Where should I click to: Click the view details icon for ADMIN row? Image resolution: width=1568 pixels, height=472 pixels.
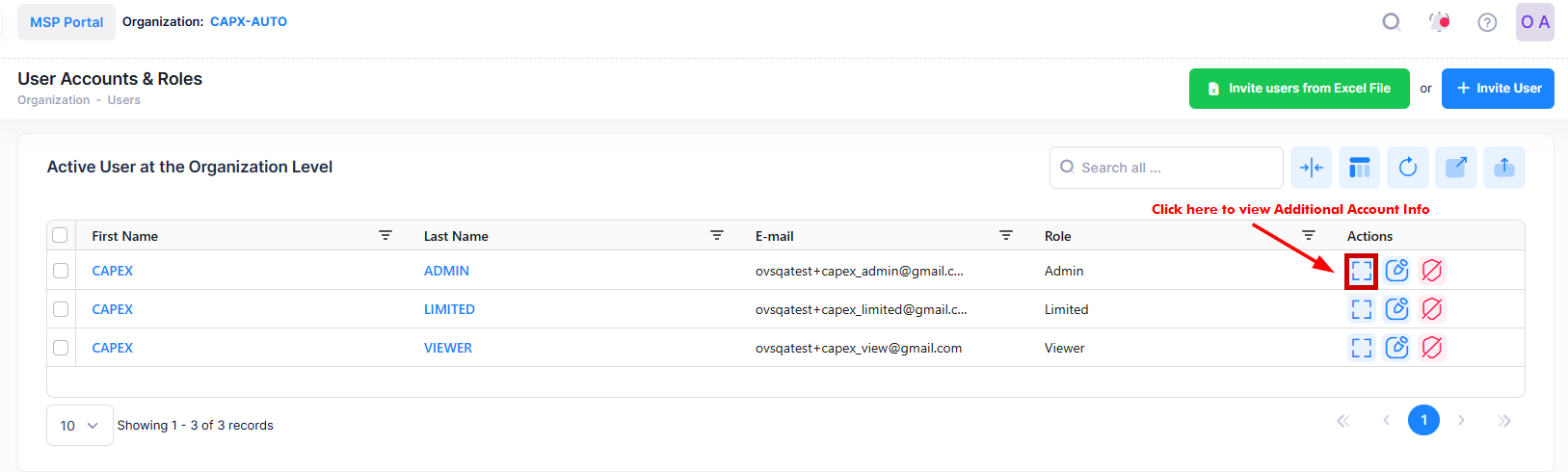click(1361, 272)
